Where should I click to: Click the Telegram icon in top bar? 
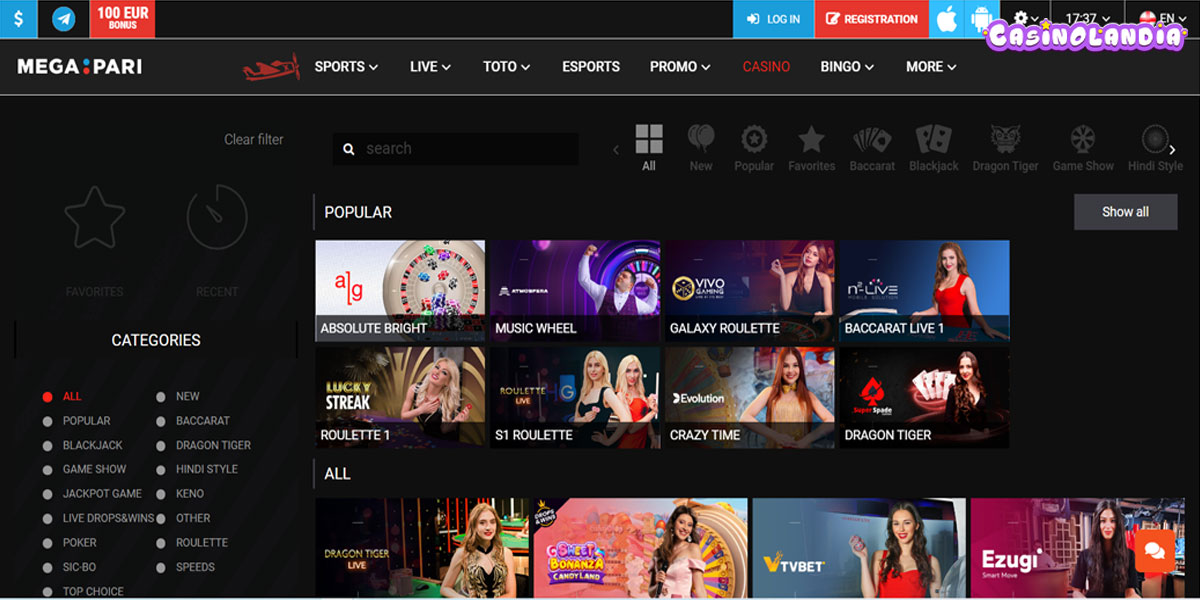click(63, 19)
